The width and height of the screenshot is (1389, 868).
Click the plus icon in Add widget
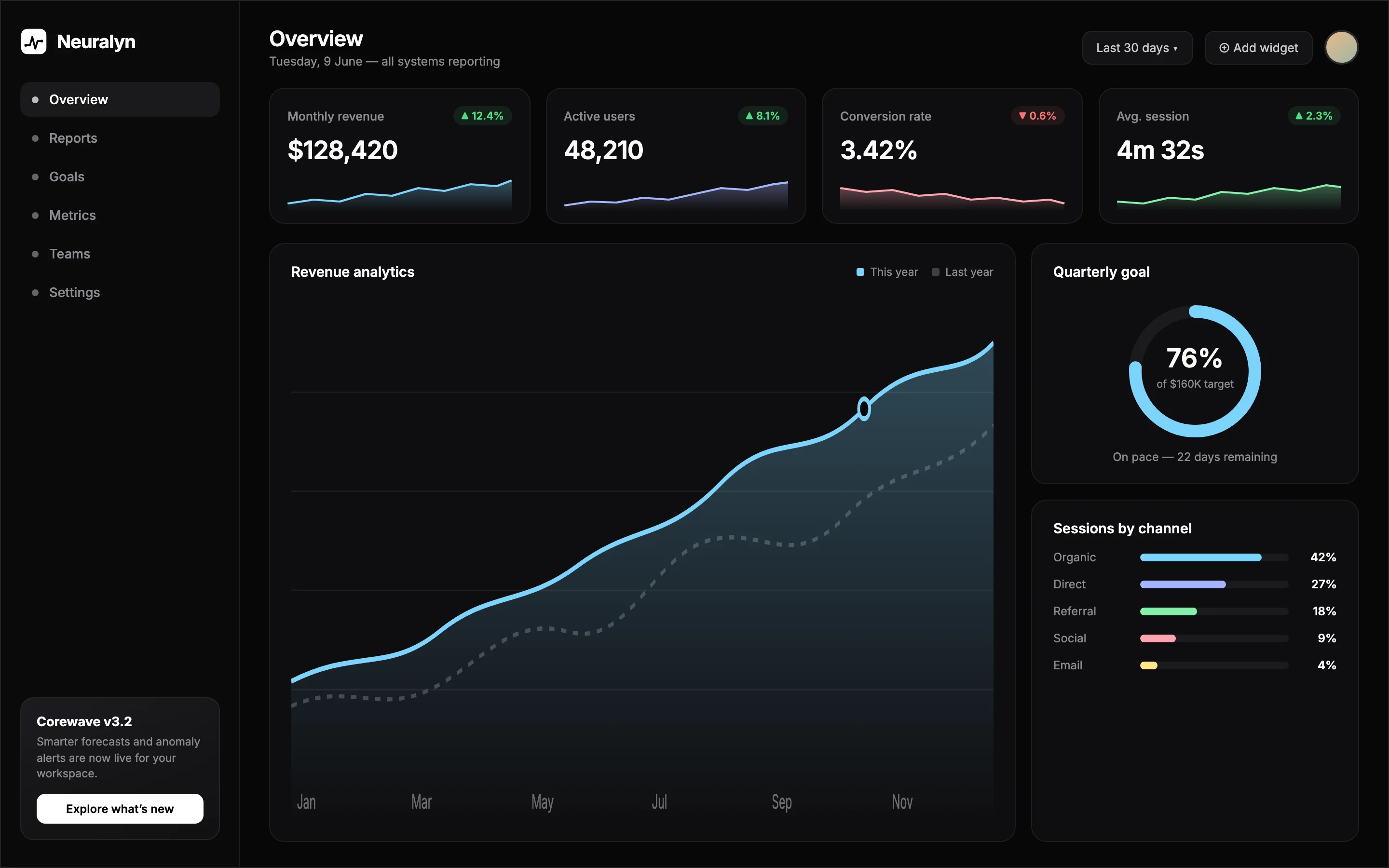(x=1224, y=48)
